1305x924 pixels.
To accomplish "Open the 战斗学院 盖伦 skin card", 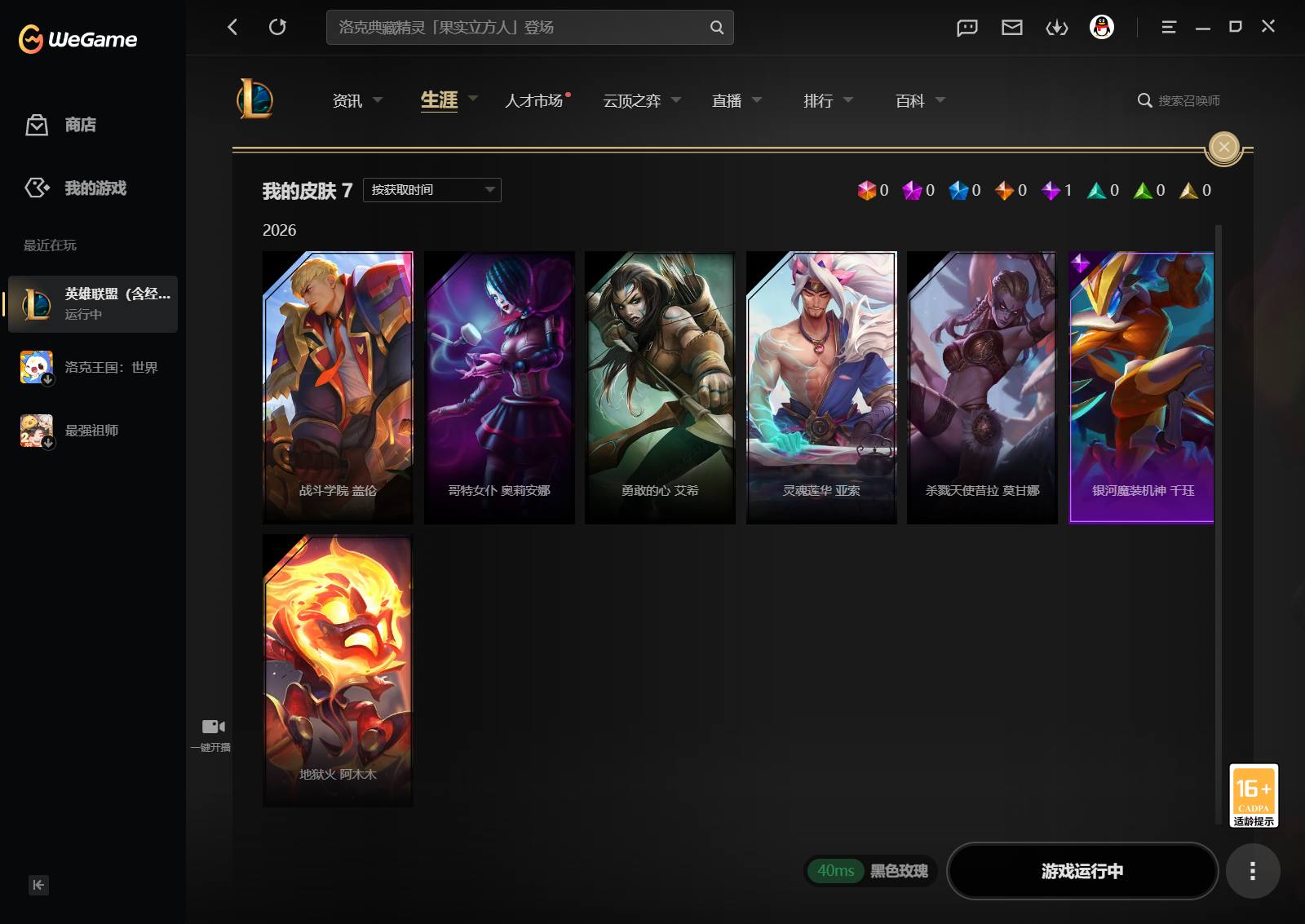I will (338, 387).
